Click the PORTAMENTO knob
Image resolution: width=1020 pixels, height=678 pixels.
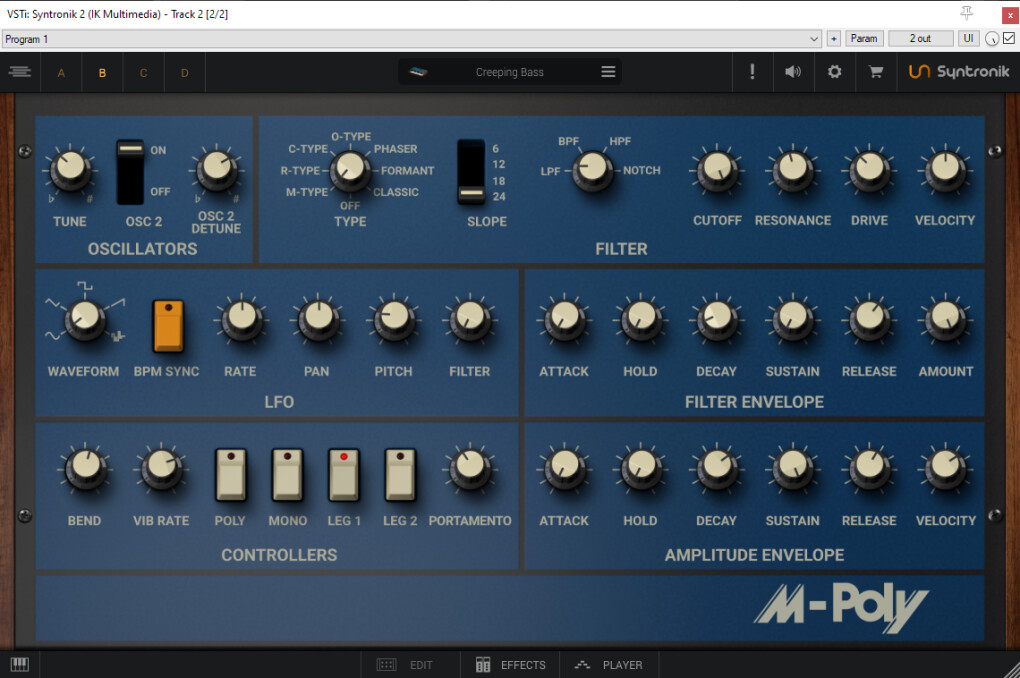470,468
